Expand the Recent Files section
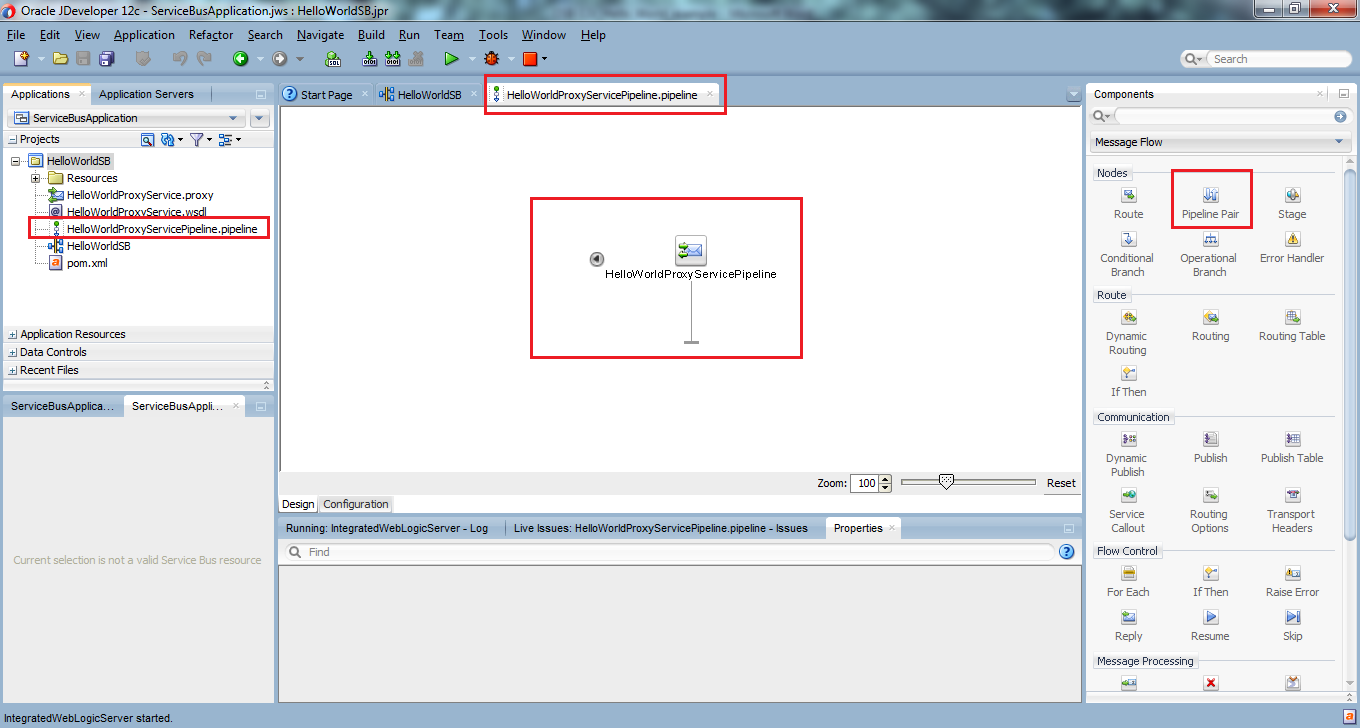The width and height of the screenshot is (1360, 728). tap(12, 370)
